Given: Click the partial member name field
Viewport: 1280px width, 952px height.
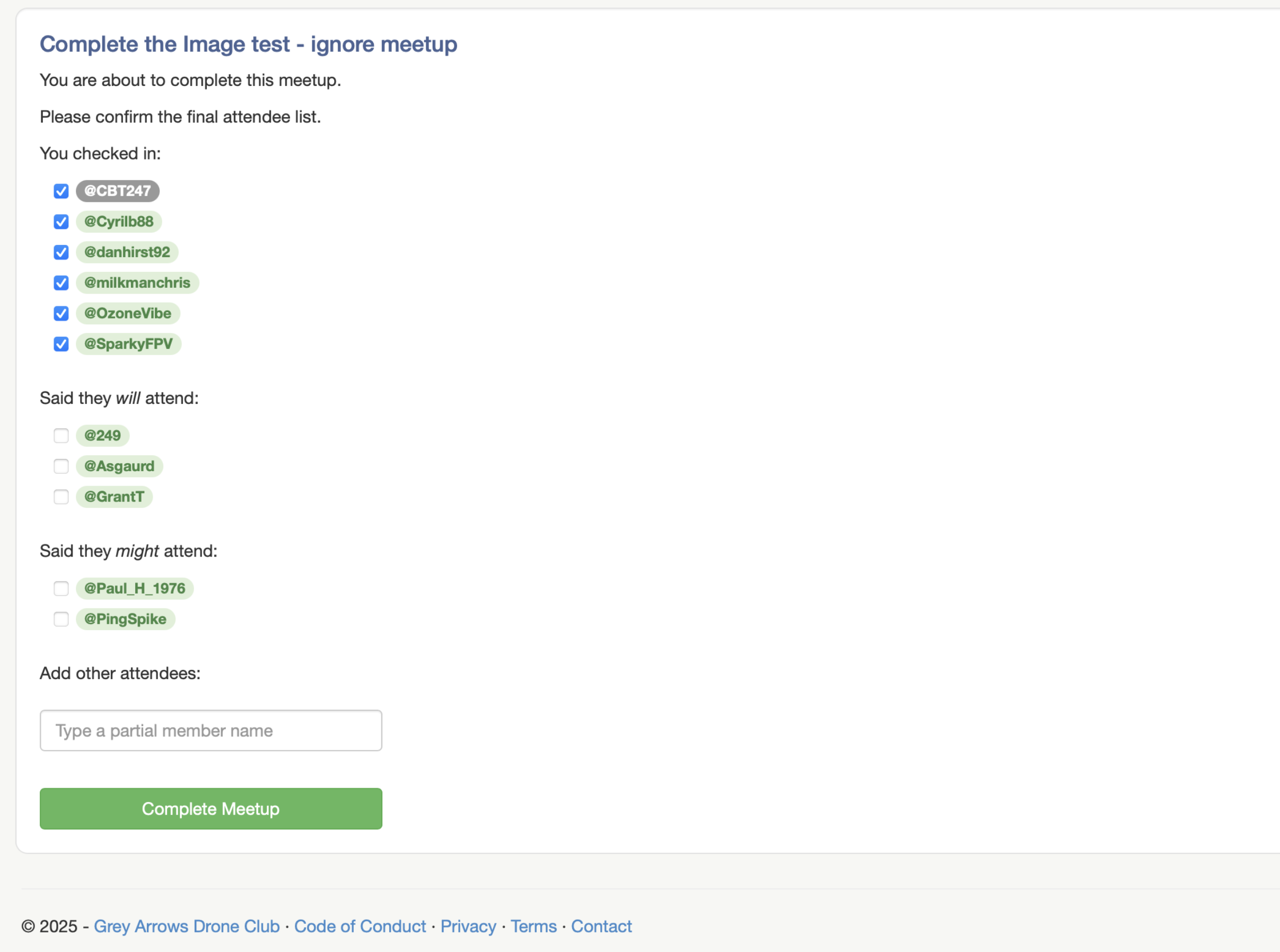Looking at the screenshot, I should point(211,731).
